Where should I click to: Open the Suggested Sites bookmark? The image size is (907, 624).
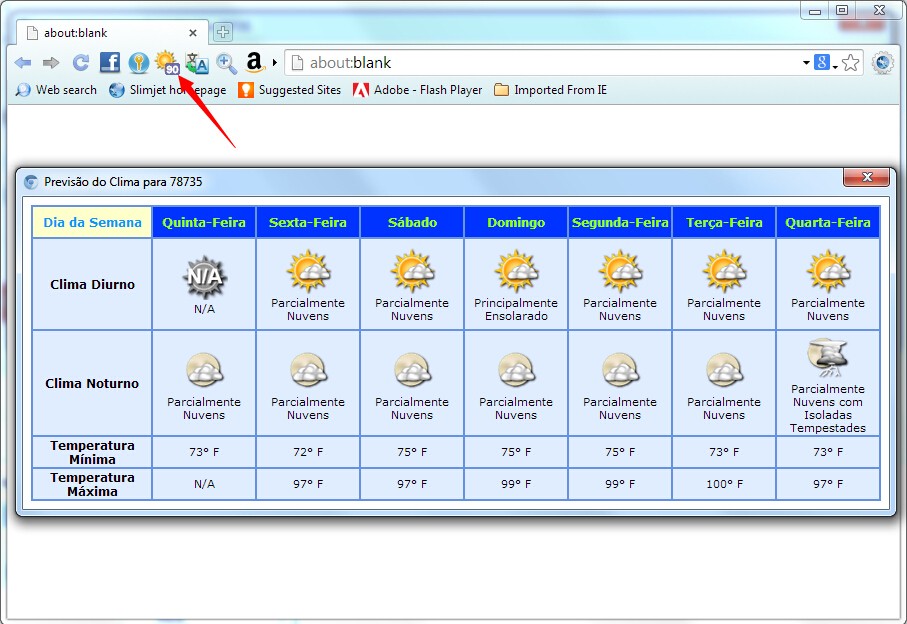pos(290,90)
